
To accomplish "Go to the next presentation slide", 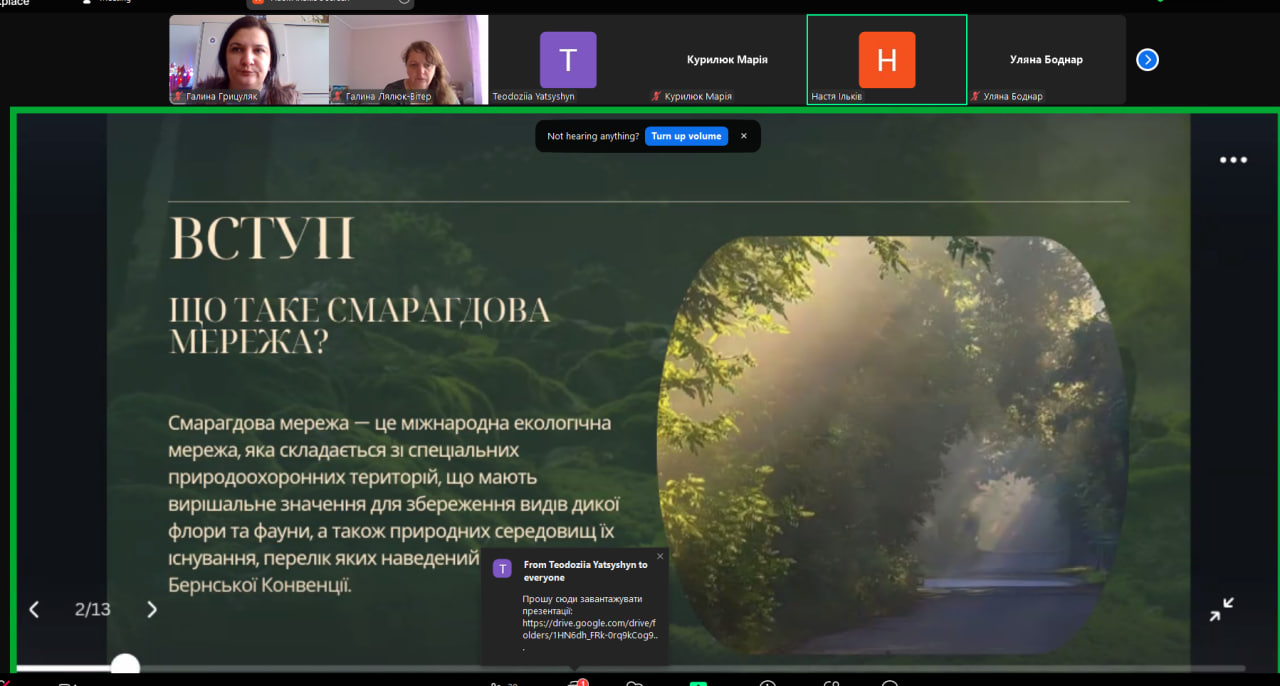I will (152, 609).
